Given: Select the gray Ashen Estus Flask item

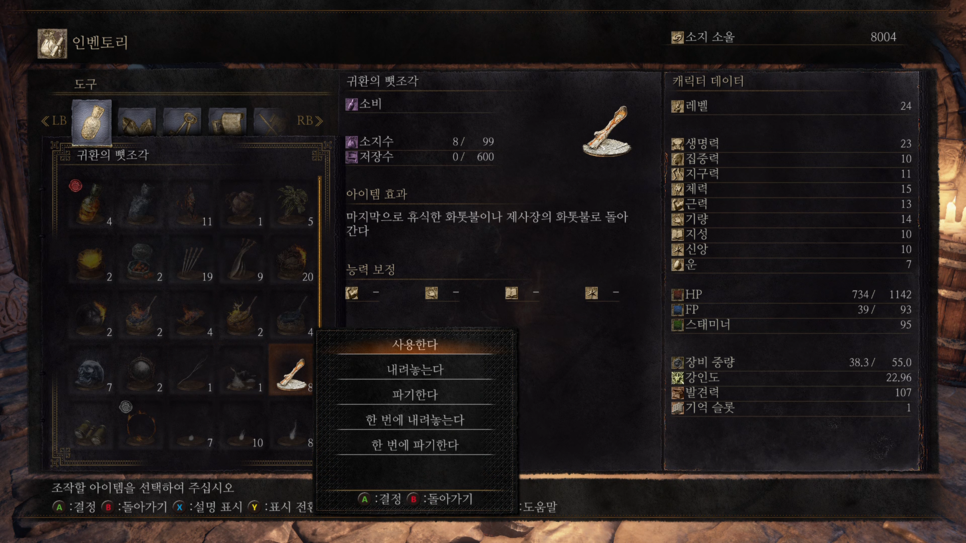Looking at the screenshot, I should pyautogui.click(x=141, y=204).
